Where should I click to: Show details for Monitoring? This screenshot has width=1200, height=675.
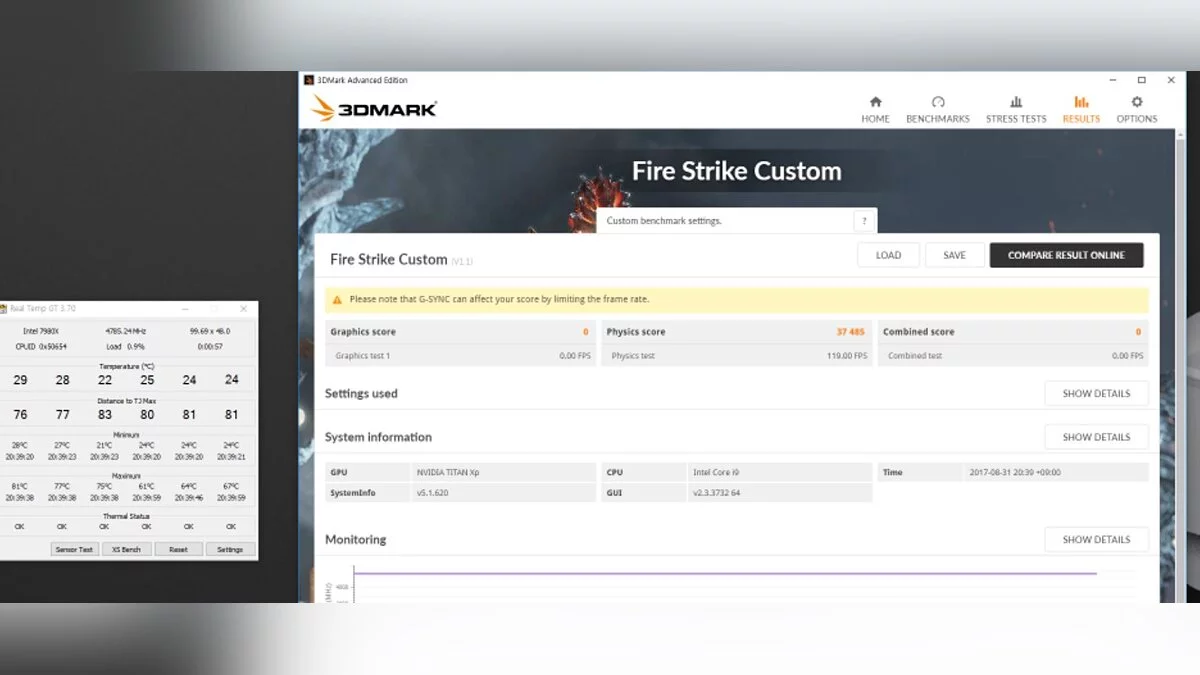coord(1096,539)
